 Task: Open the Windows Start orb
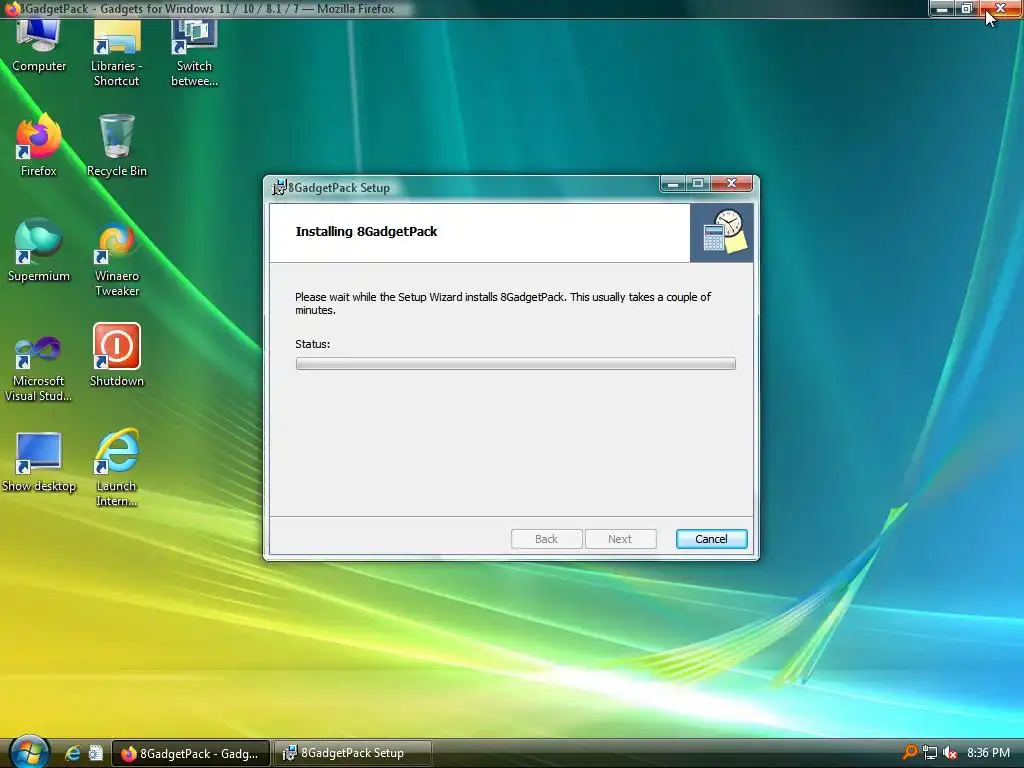[27, 752]
